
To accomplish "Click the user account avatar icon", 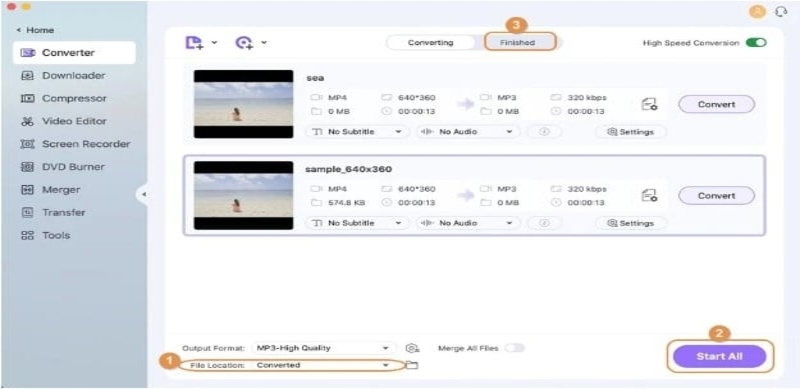I will coord(758,11).
